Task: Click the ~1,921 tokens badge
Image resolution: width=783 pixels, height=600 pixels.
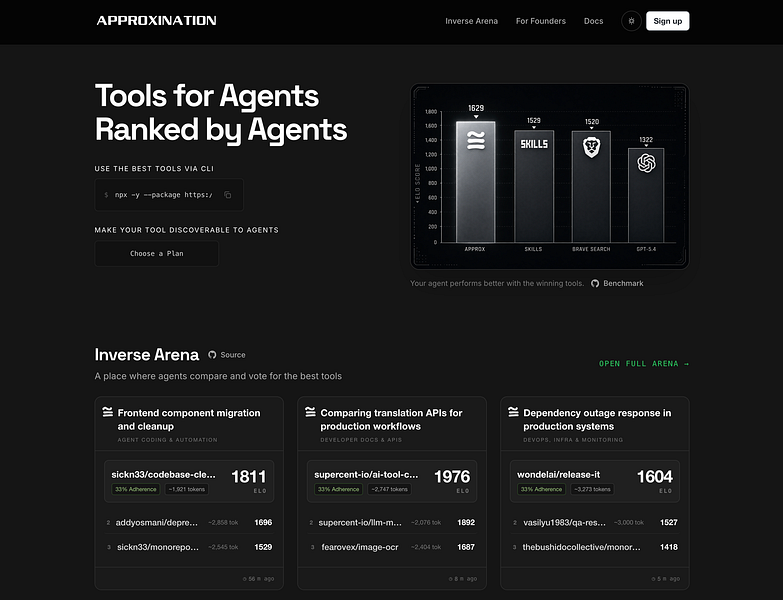Action: (186, 489)
